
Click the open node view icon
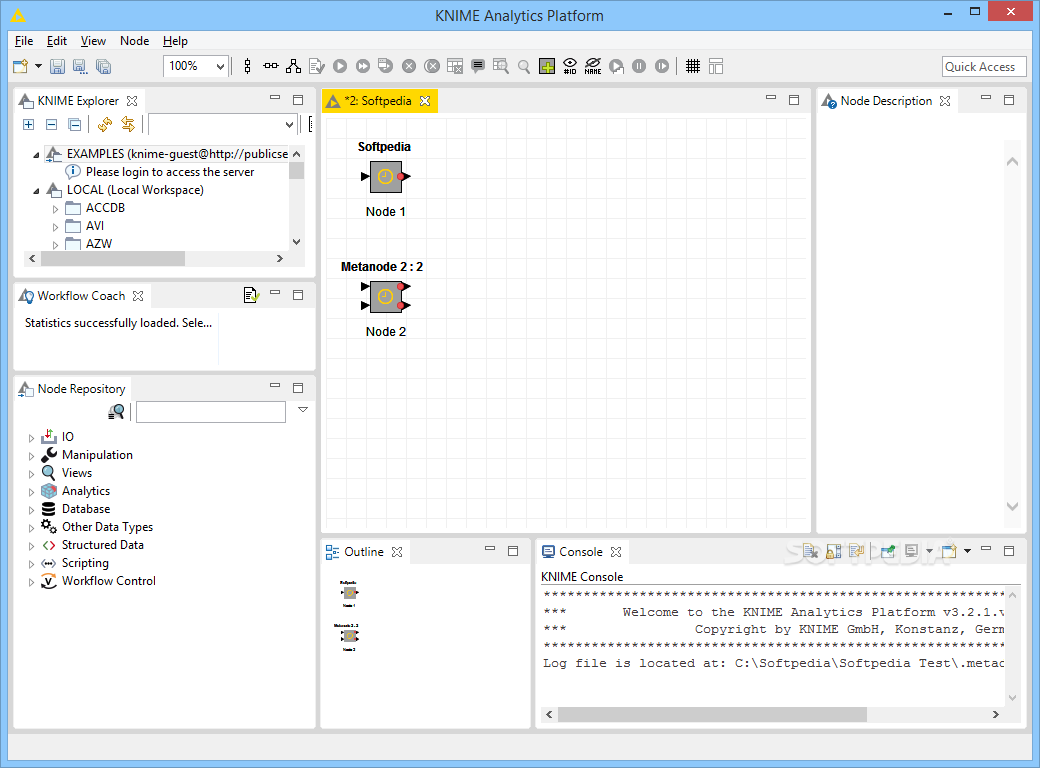coord(501,66)
